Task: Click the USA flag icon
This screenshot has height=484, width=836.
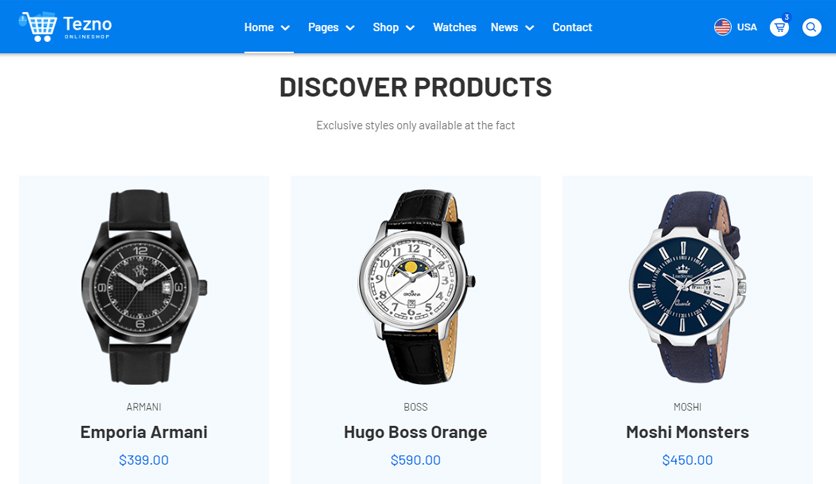Action: (722, 27)
